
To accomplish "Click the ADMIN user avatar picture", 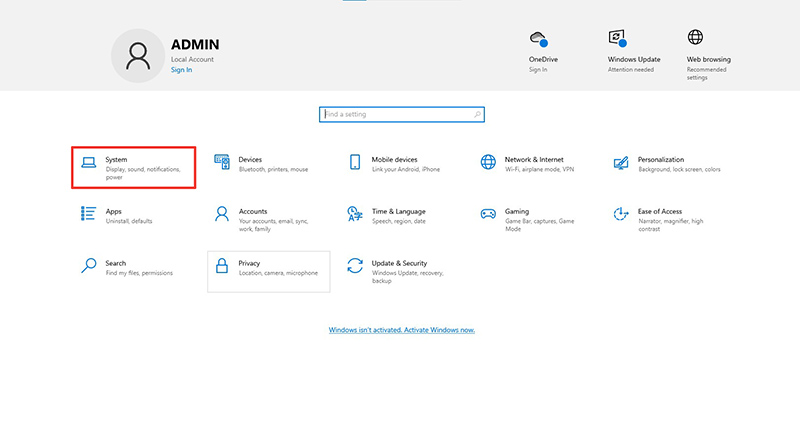I will pyautogui.click(x=138, y=56).
